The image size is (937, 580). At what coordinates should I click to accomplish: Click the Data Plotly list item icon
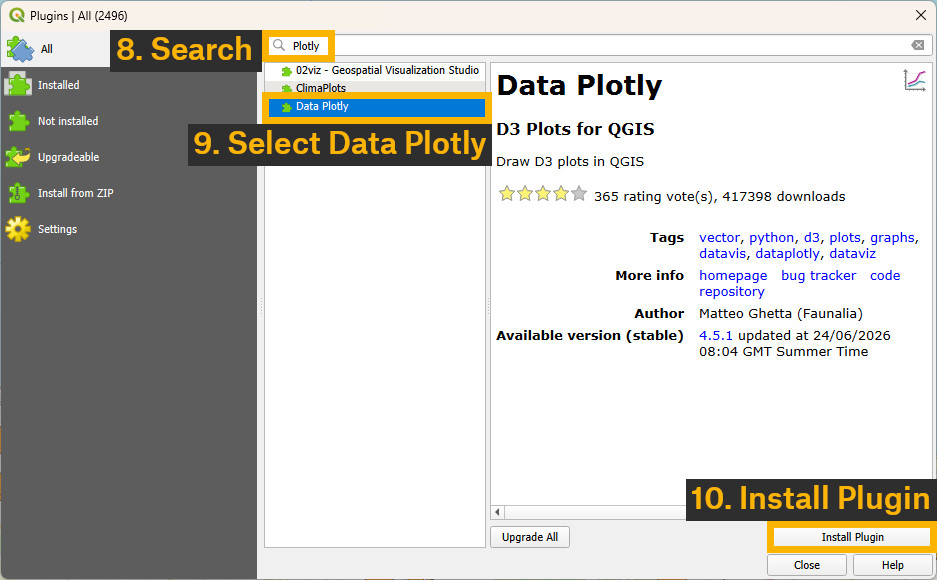tap(286, 107)
